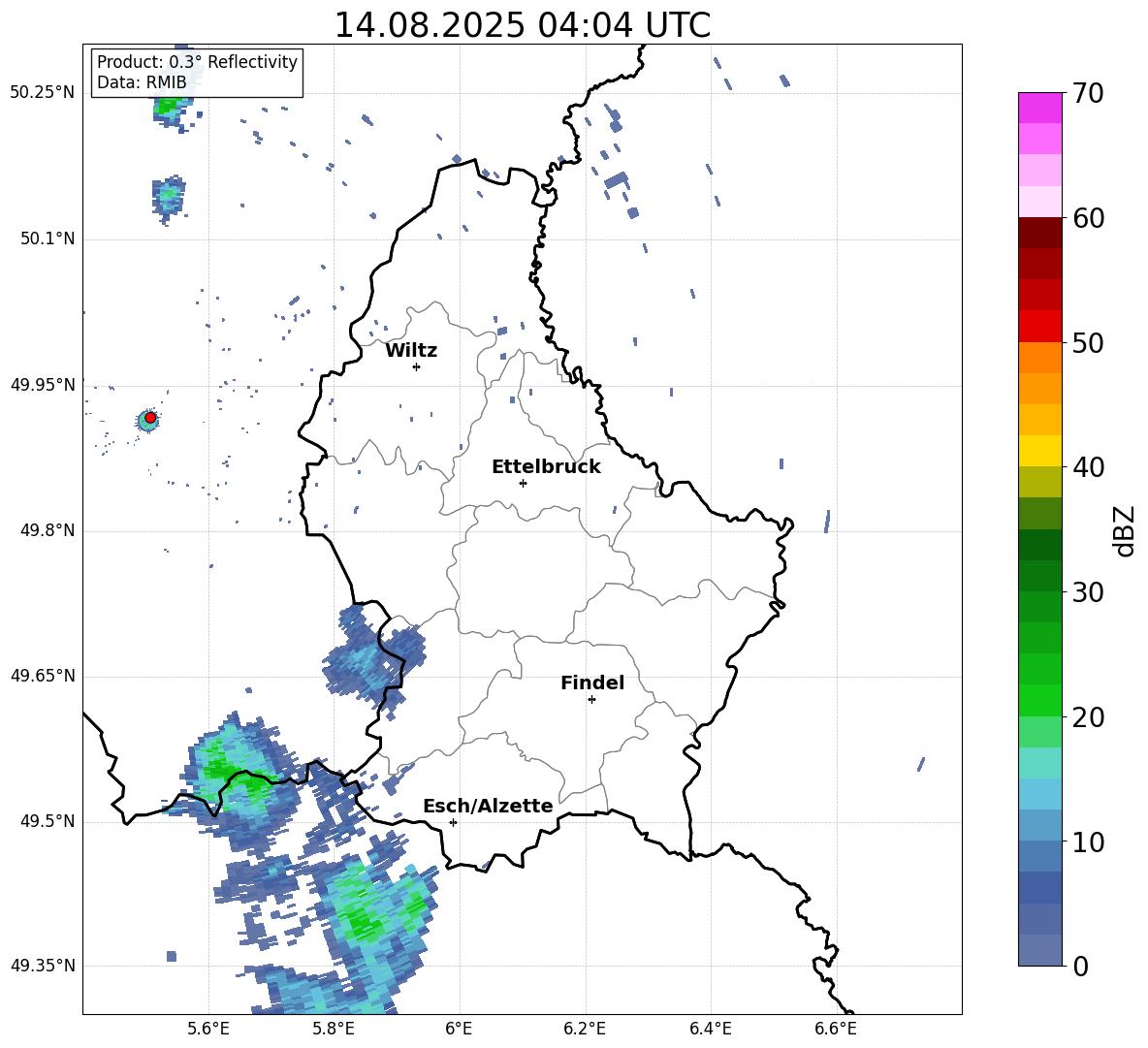Click the 20 colorbar tick label

(1088, 716)
